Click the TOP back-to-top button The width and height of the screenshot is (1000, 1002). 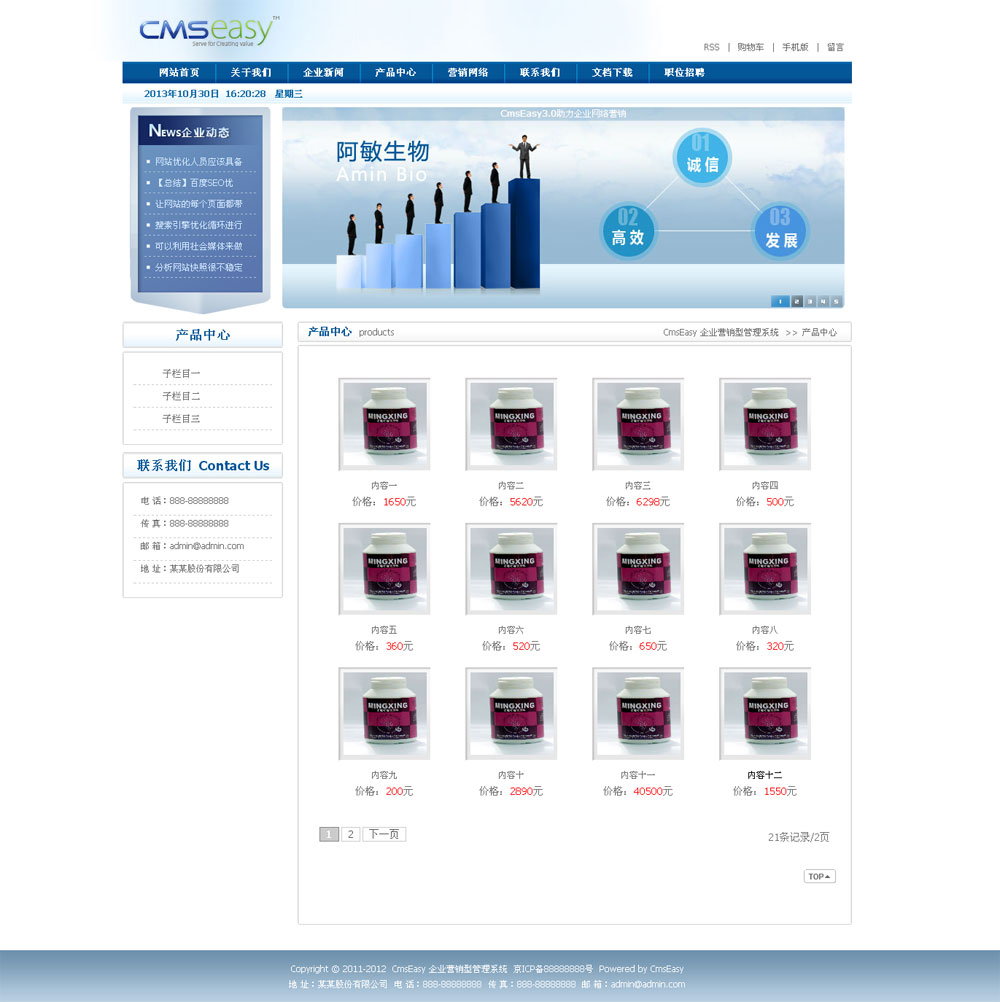(x=819, y=876)
